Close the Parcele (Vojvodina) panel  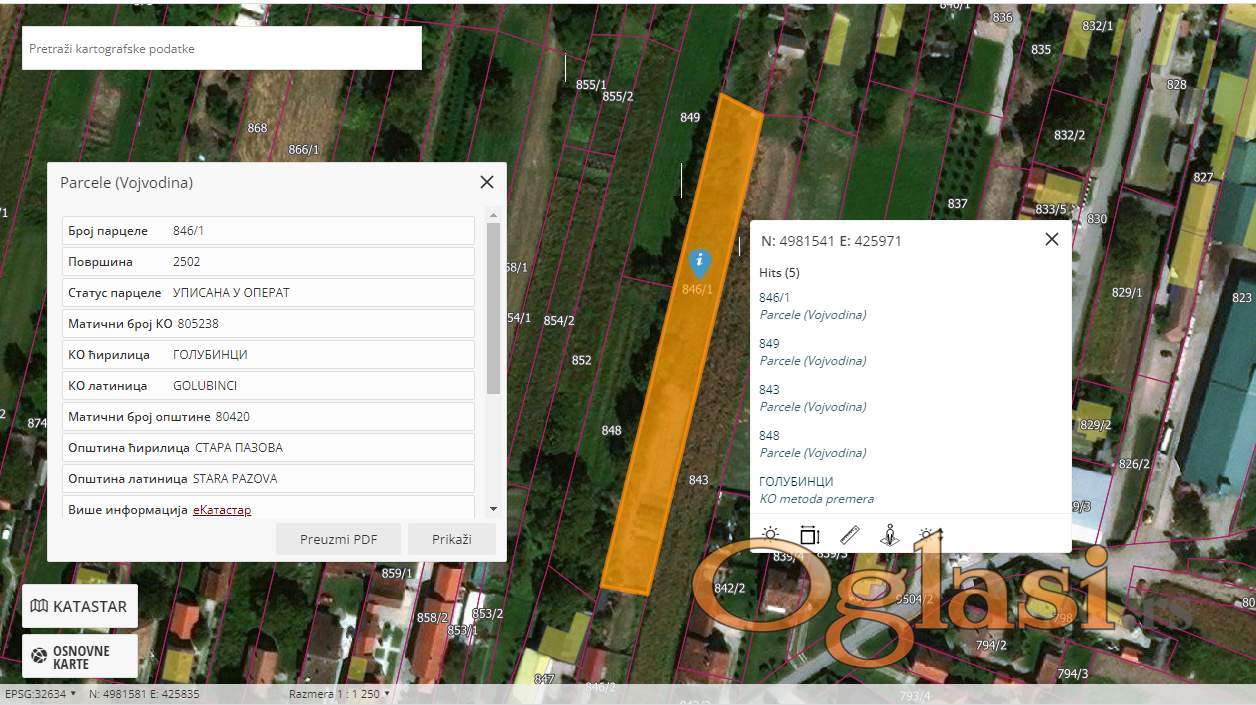pyautogui.click(x=487, y=182)
